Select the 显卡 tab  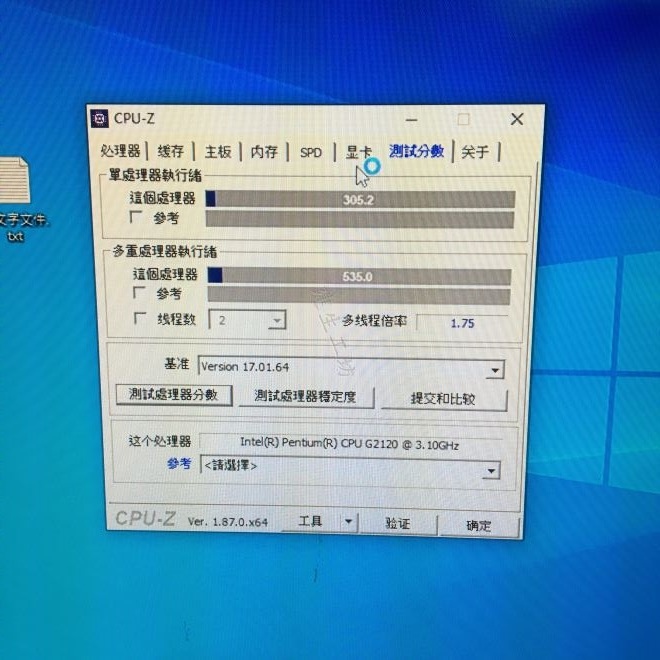pos(359,152)
